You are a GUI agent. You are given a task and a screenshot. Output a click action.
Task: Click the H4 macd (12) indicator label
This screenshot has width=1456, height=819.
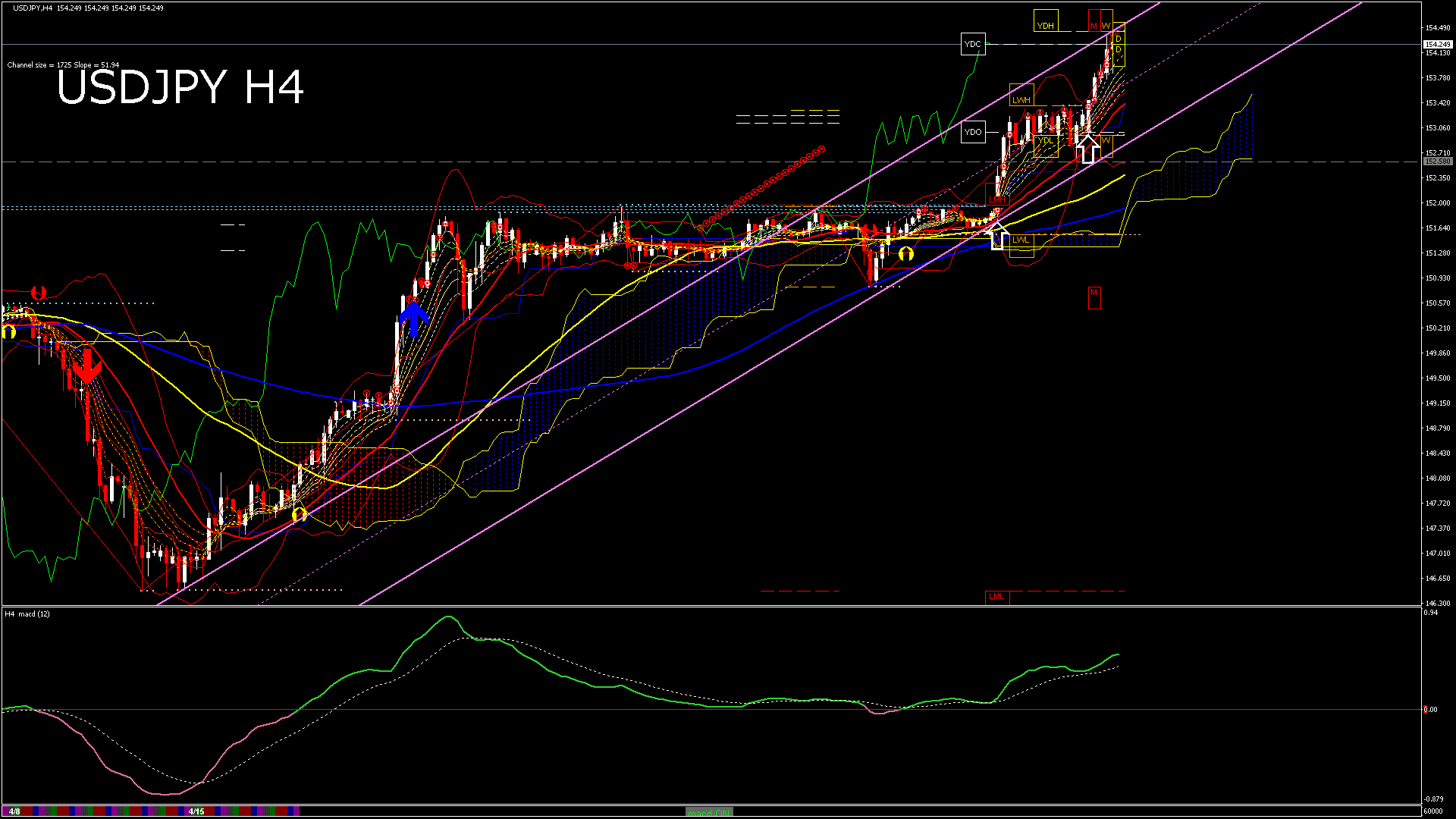point(27,613)
